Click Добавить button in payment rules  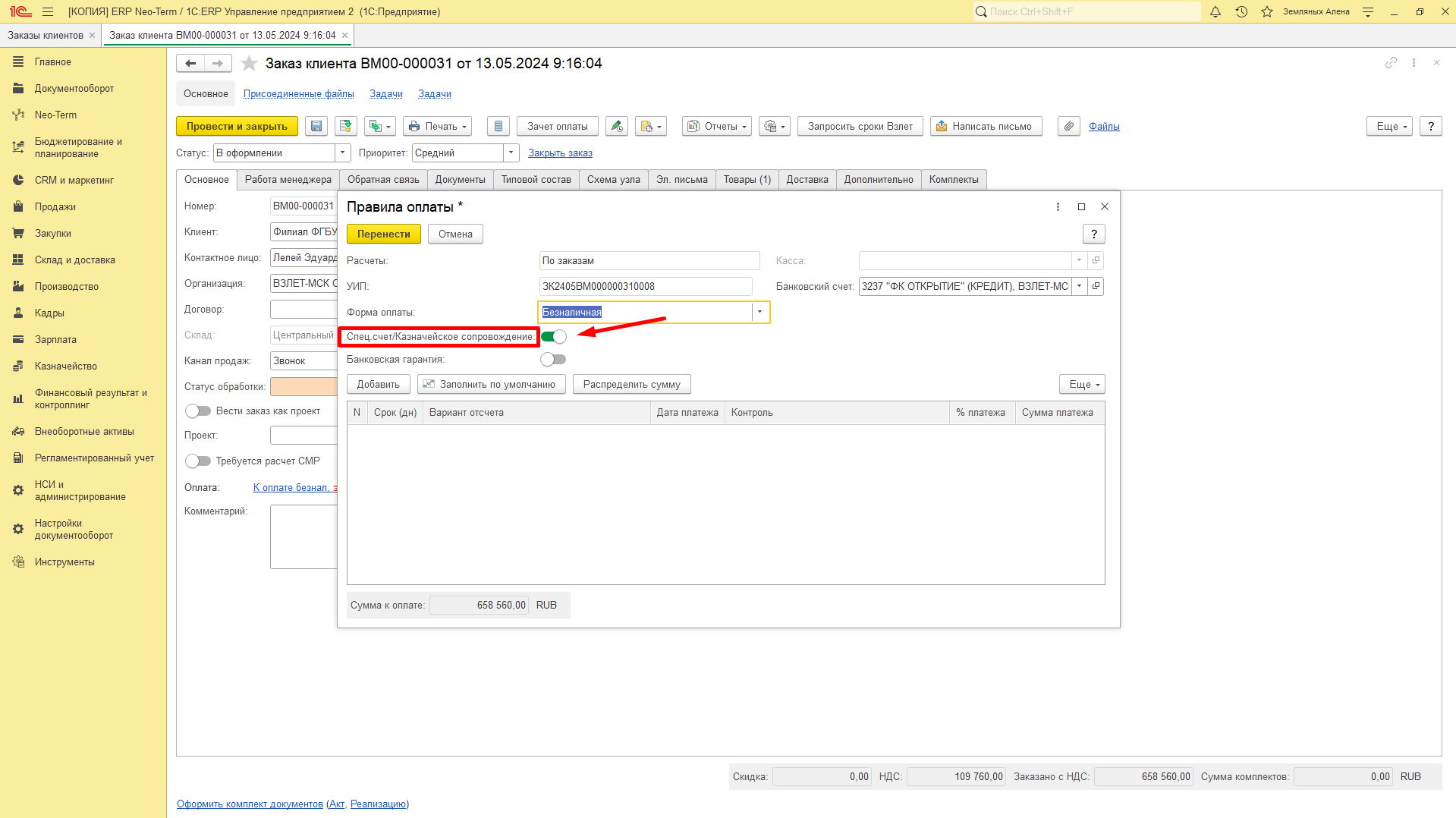[x=378, y=384]
